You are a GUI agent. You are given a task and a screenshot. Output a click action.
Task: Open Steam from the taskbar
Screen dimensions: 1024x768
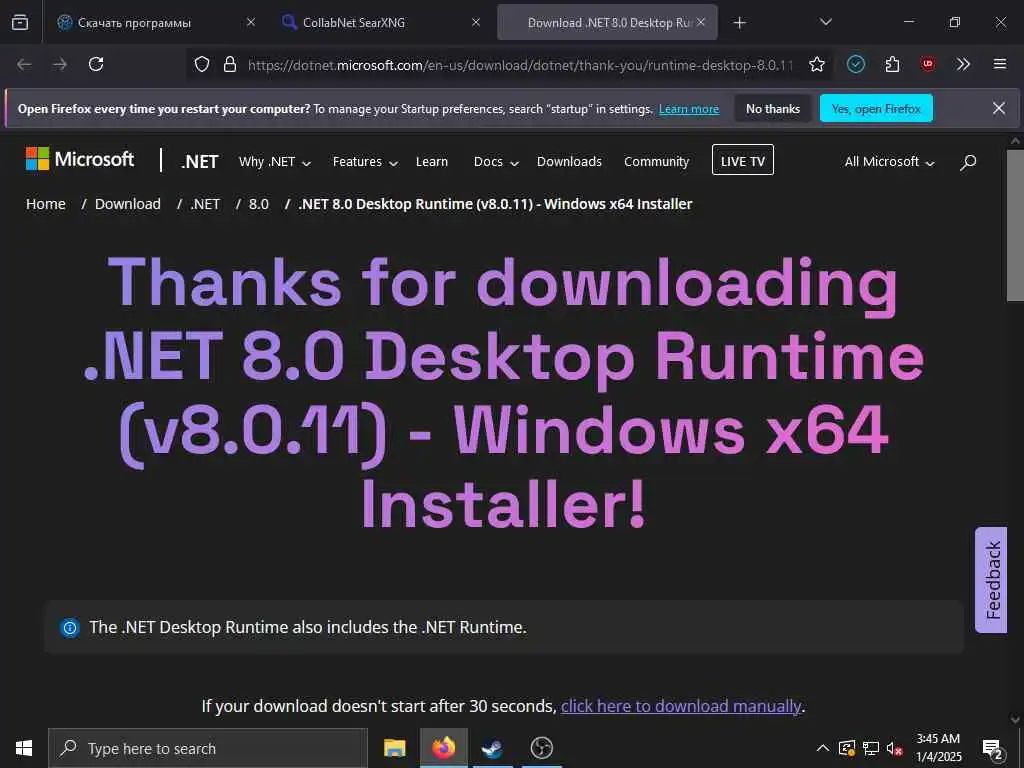(492, 748)
